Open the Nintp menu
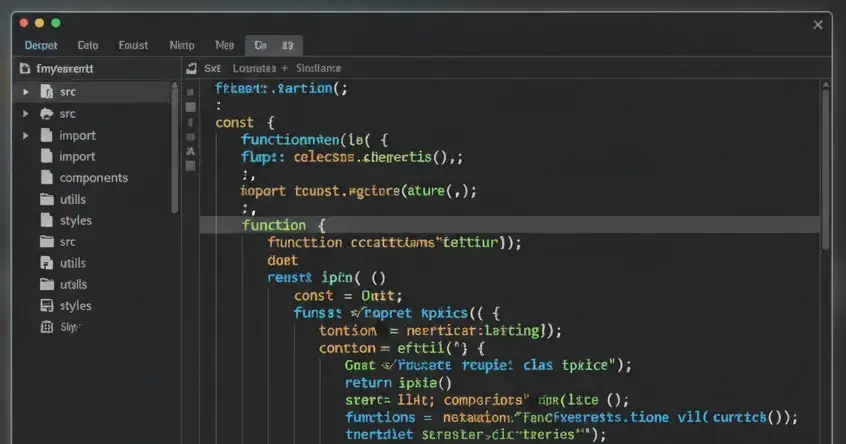This screenshot has height=444, width=846. pos(182,45)
